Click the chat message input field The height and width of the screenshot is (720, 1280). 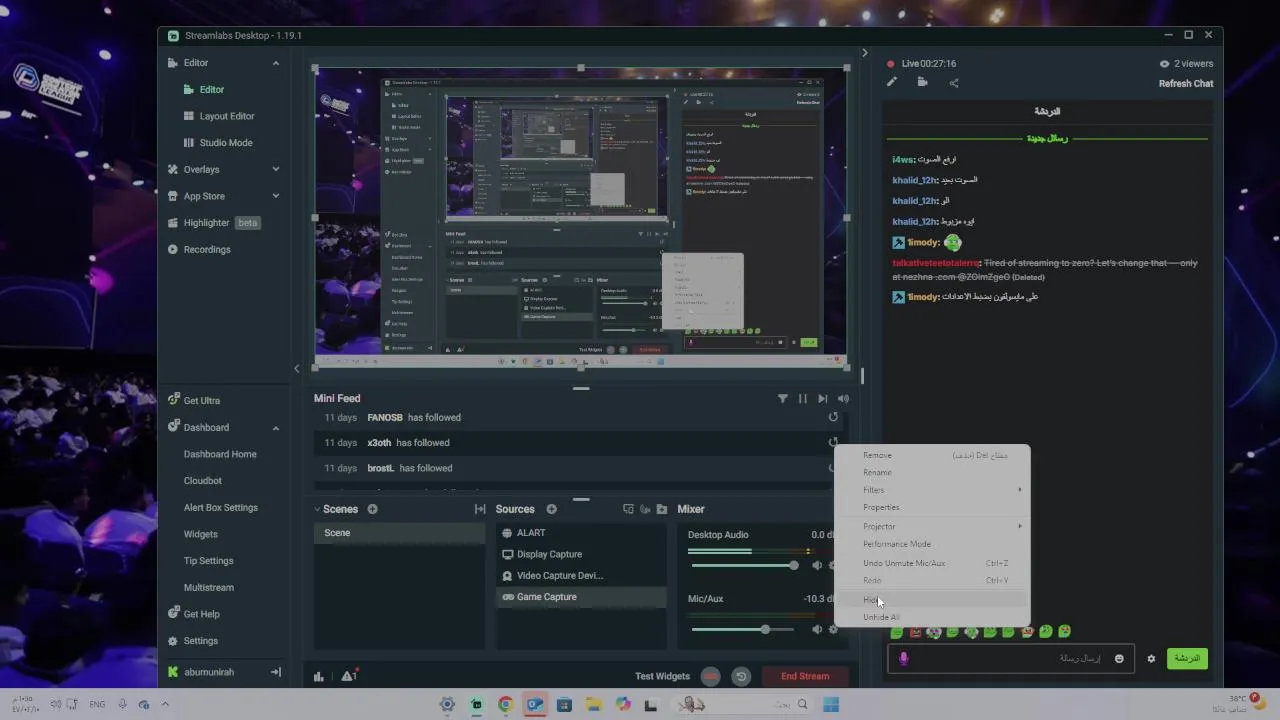tap(1010, 659)
